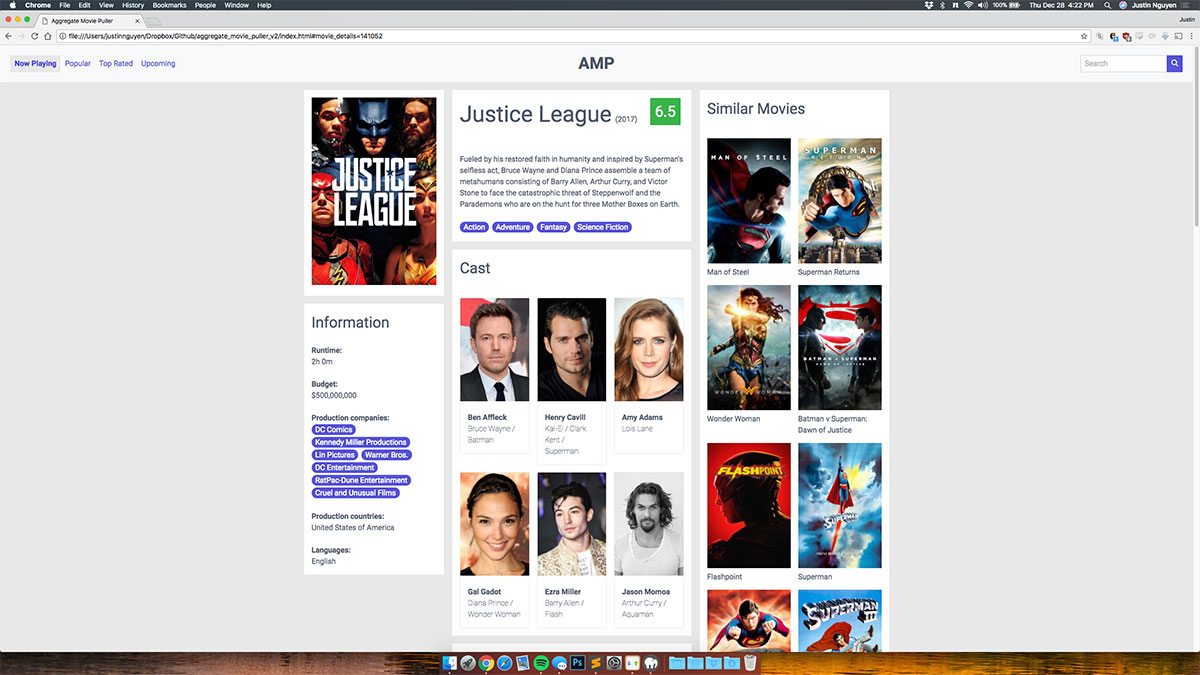Open the Top Rated section
Image resolution: width=1200 pixels, height=675 pixels.
tap(116, 64)
